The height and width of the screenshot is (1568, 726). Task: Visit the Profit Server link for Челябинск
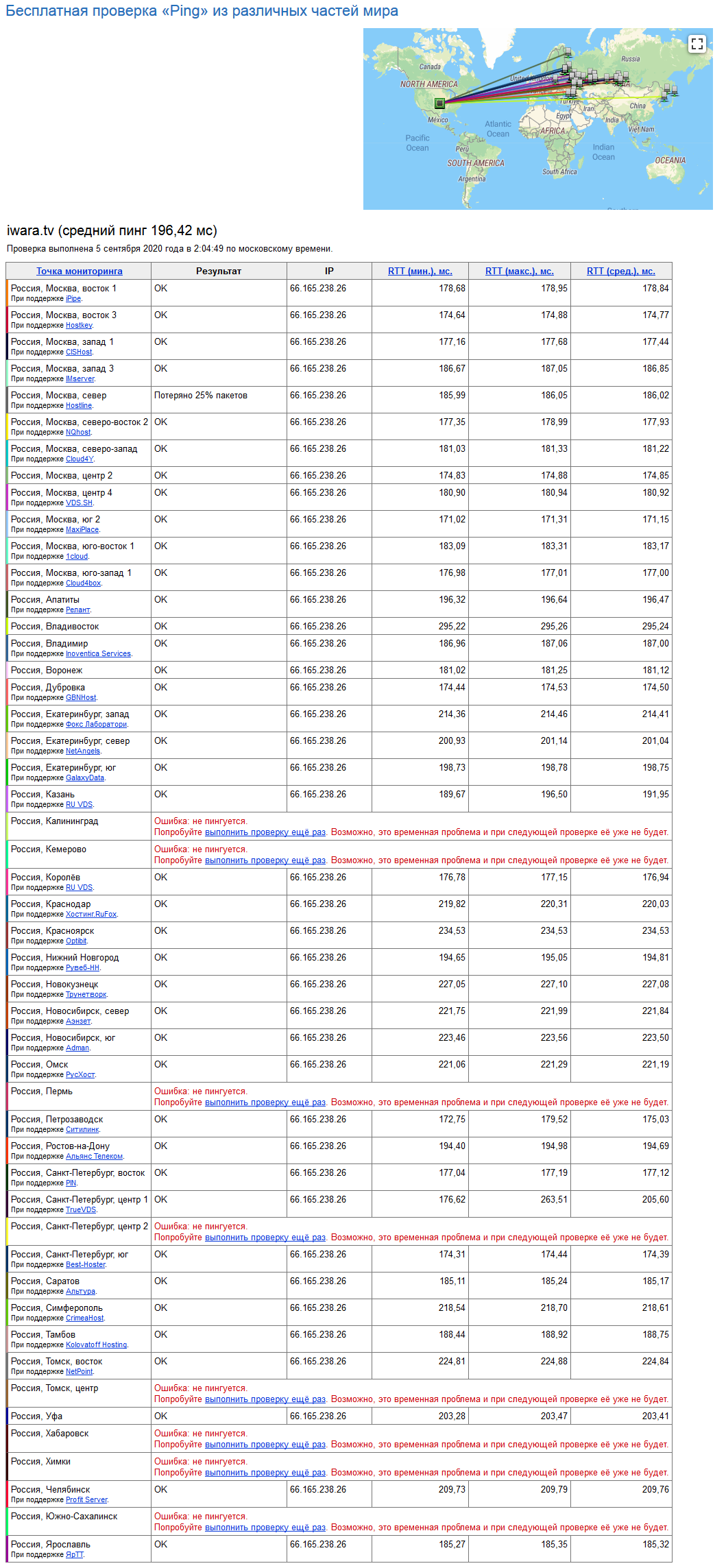coord(86,1500)
